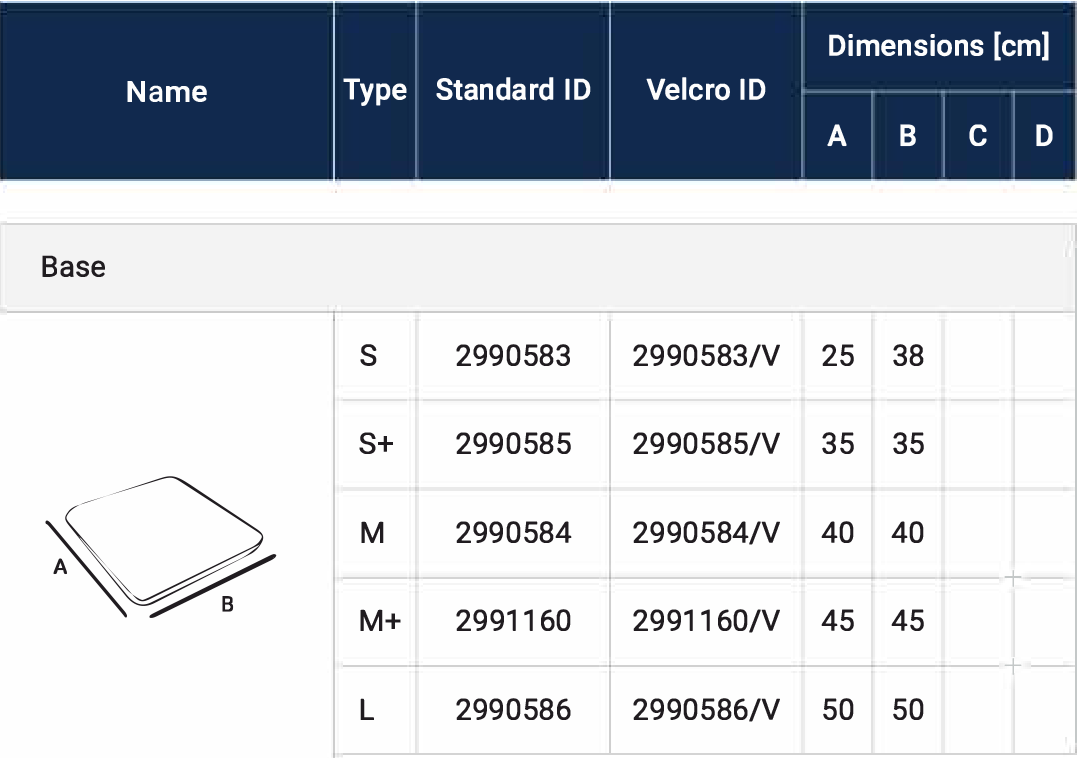Image resolution: width=1077 pixels, height=758 pixels.
Task: Click Velcro ID 2990584/V
Action: tap(706, 533)
